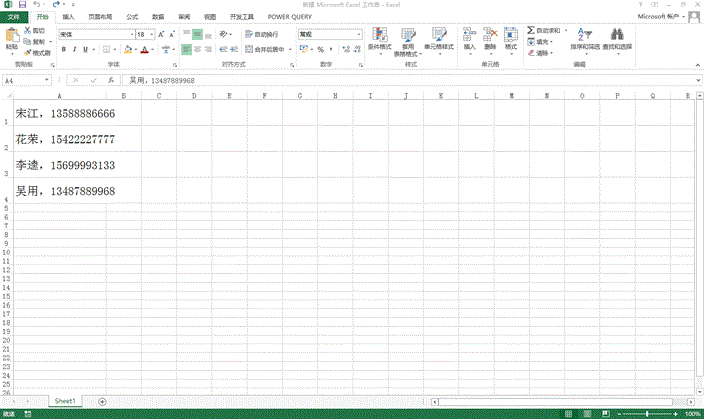Open the POWER QUERY ribbon tab
704x419 pixels.
288,17
